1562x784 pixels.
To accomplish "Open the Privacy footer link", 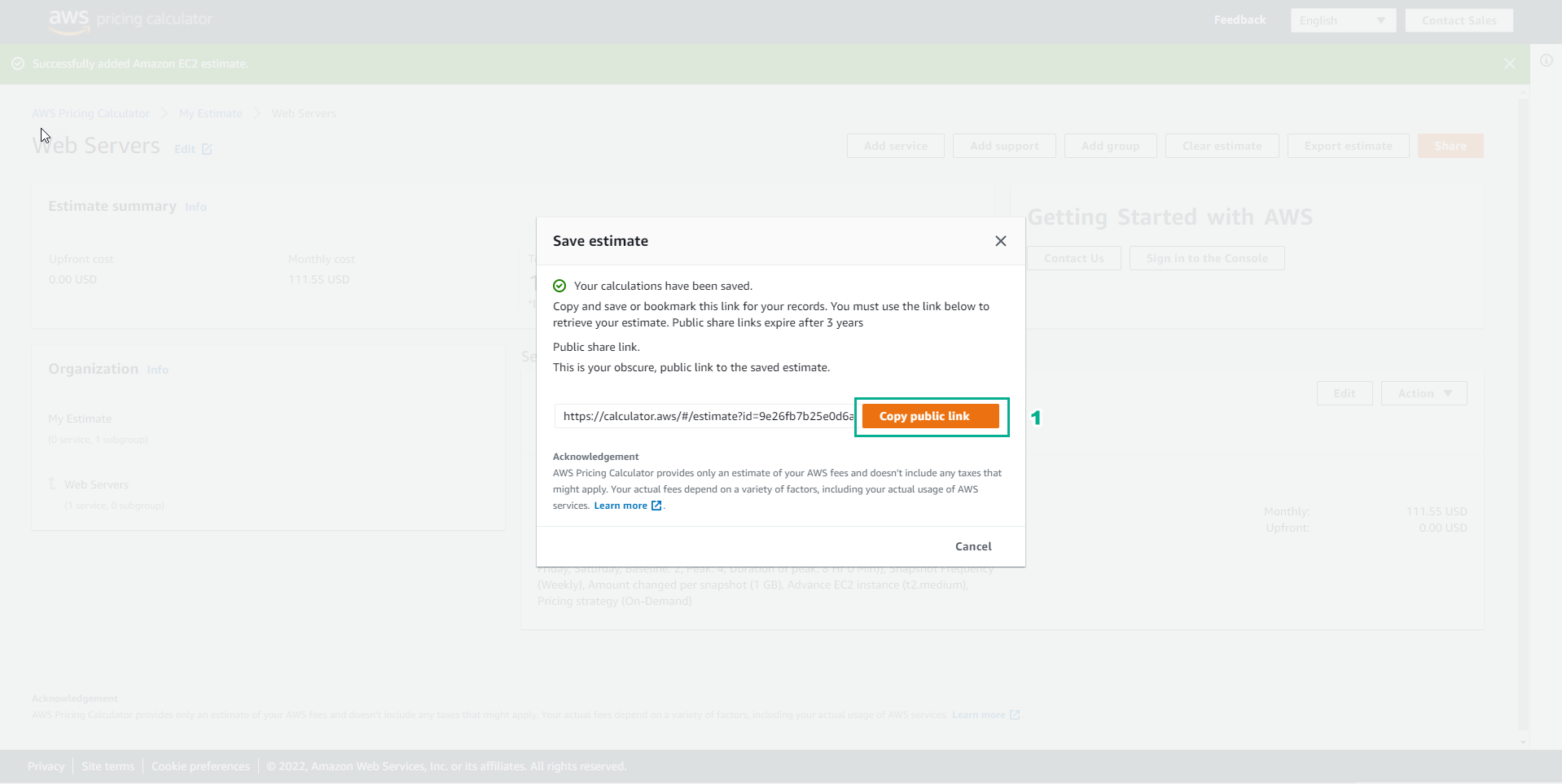I will coord(46,766).
